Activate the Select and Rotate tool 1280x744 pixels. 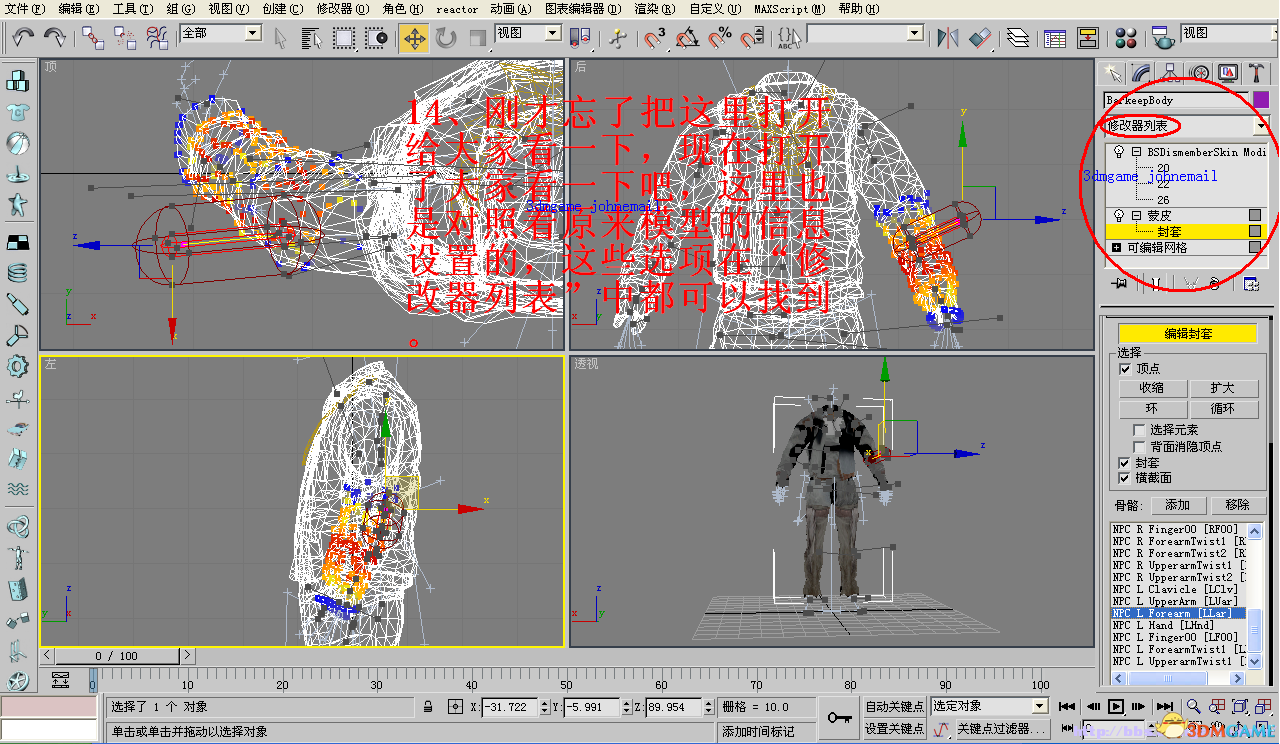[x=446, y=39]
